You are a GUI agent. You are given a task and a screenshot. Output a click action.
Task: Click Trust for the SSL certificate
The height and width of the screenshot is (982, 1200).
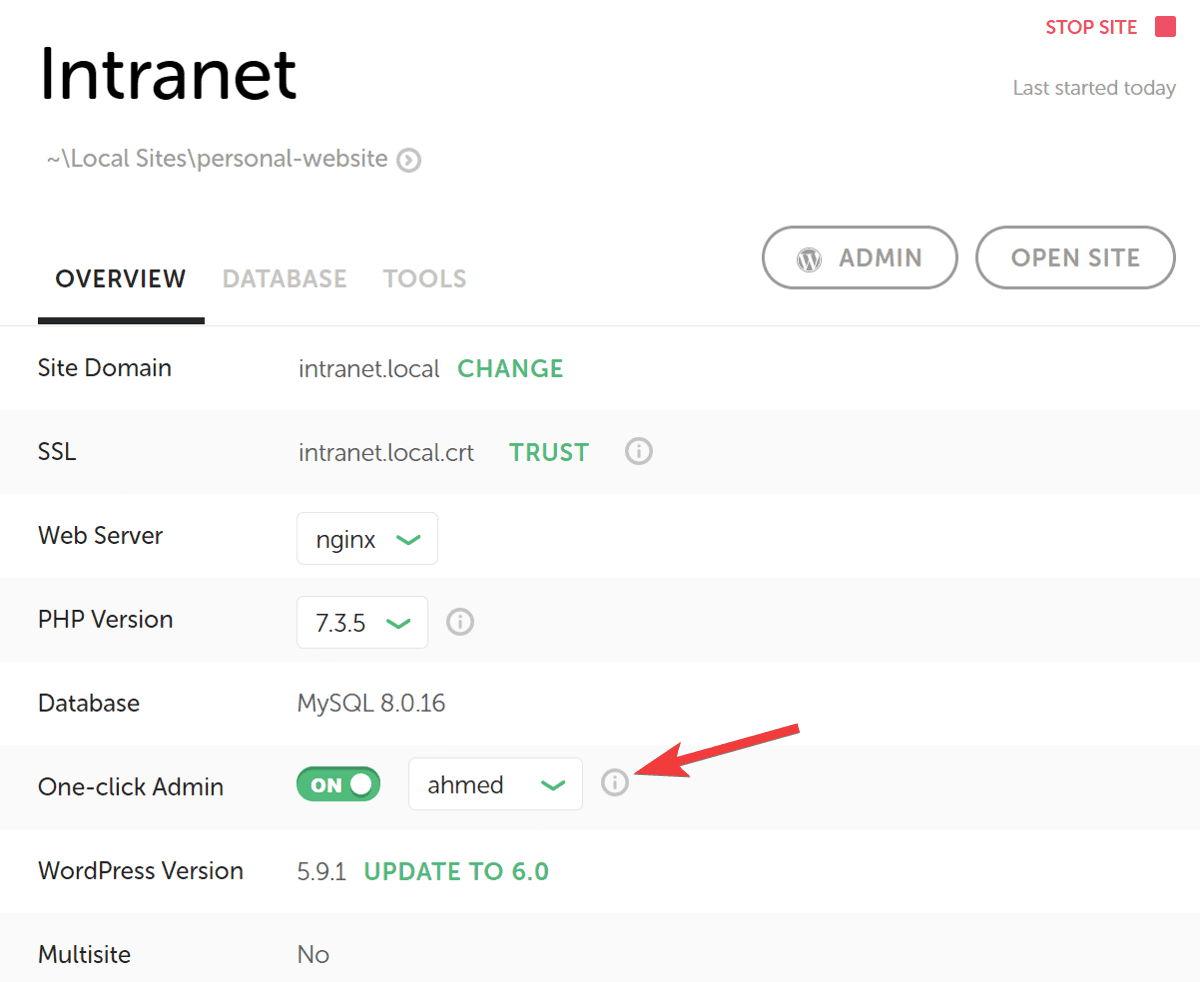(x=549, y=453)
